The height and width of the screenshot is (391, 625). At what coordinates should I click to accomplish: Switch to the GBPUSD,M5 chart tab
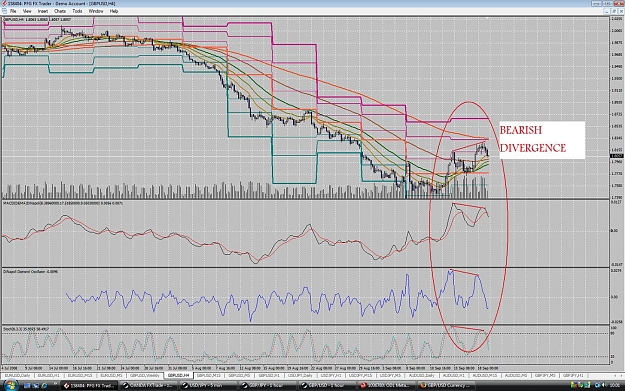point(239,375)
